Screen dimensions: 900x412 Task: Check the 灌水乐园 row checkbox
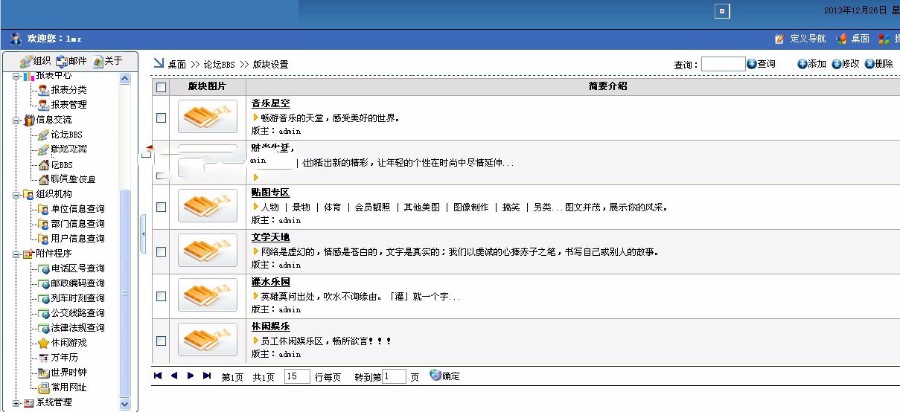pos(161,296)
